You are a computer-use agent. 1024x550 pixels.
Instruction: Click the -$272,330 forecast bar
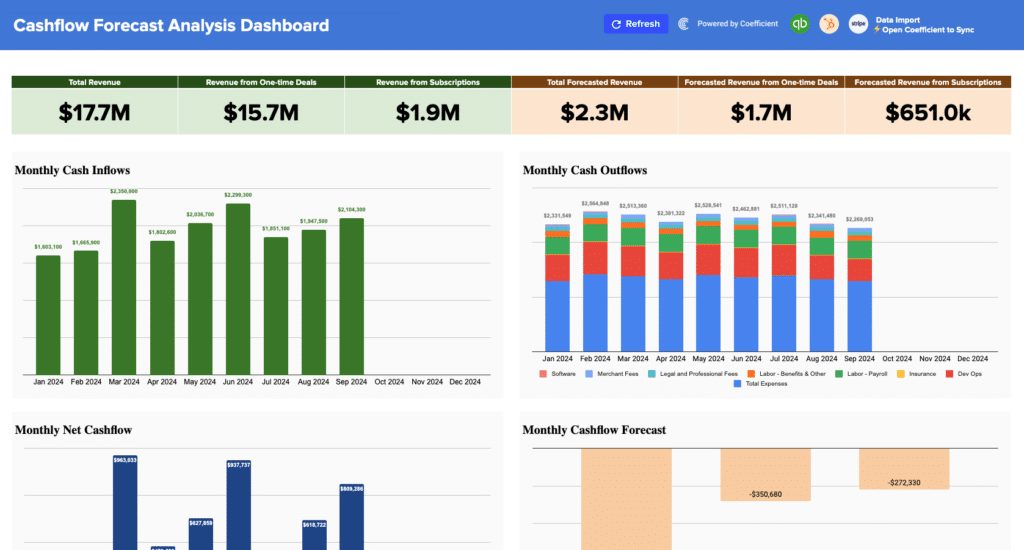904,469
